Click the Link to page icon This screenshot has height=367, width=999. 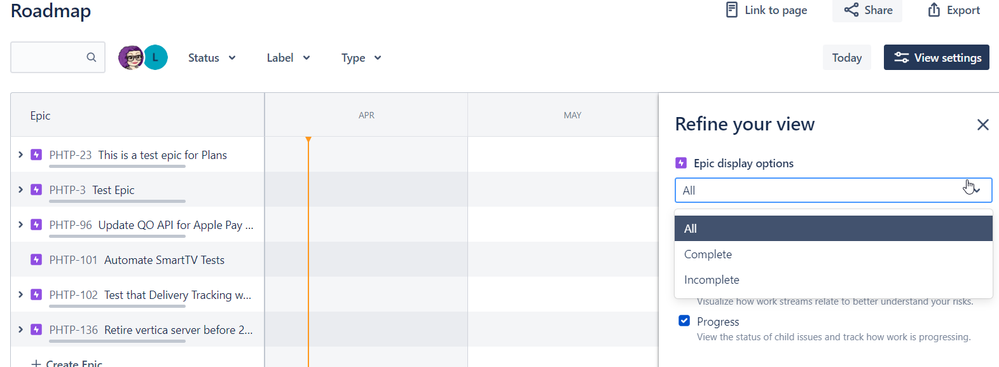(732, 10)
